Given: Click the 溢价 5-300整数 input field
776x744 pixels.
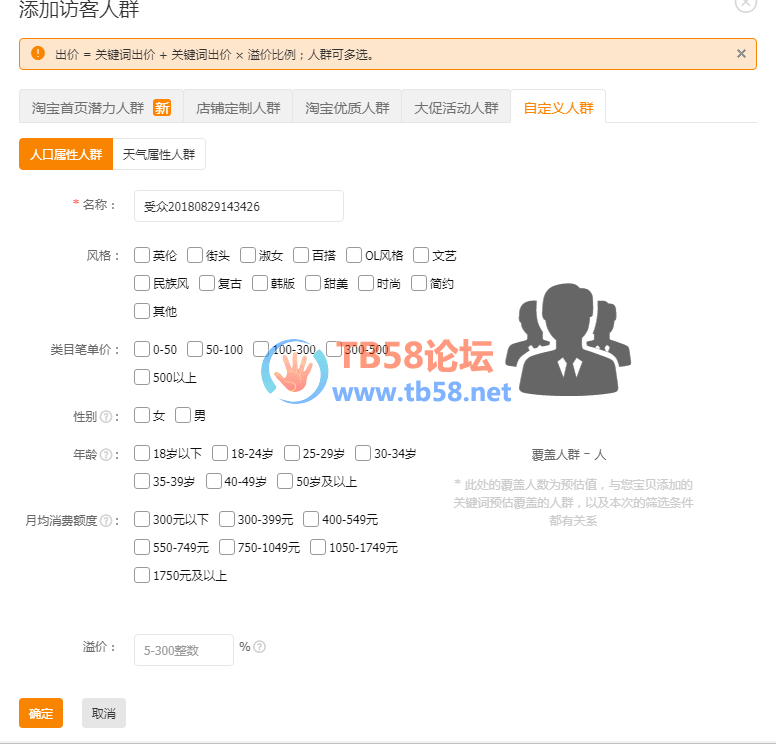Looking at the screenshot, I should pos(184,650).
